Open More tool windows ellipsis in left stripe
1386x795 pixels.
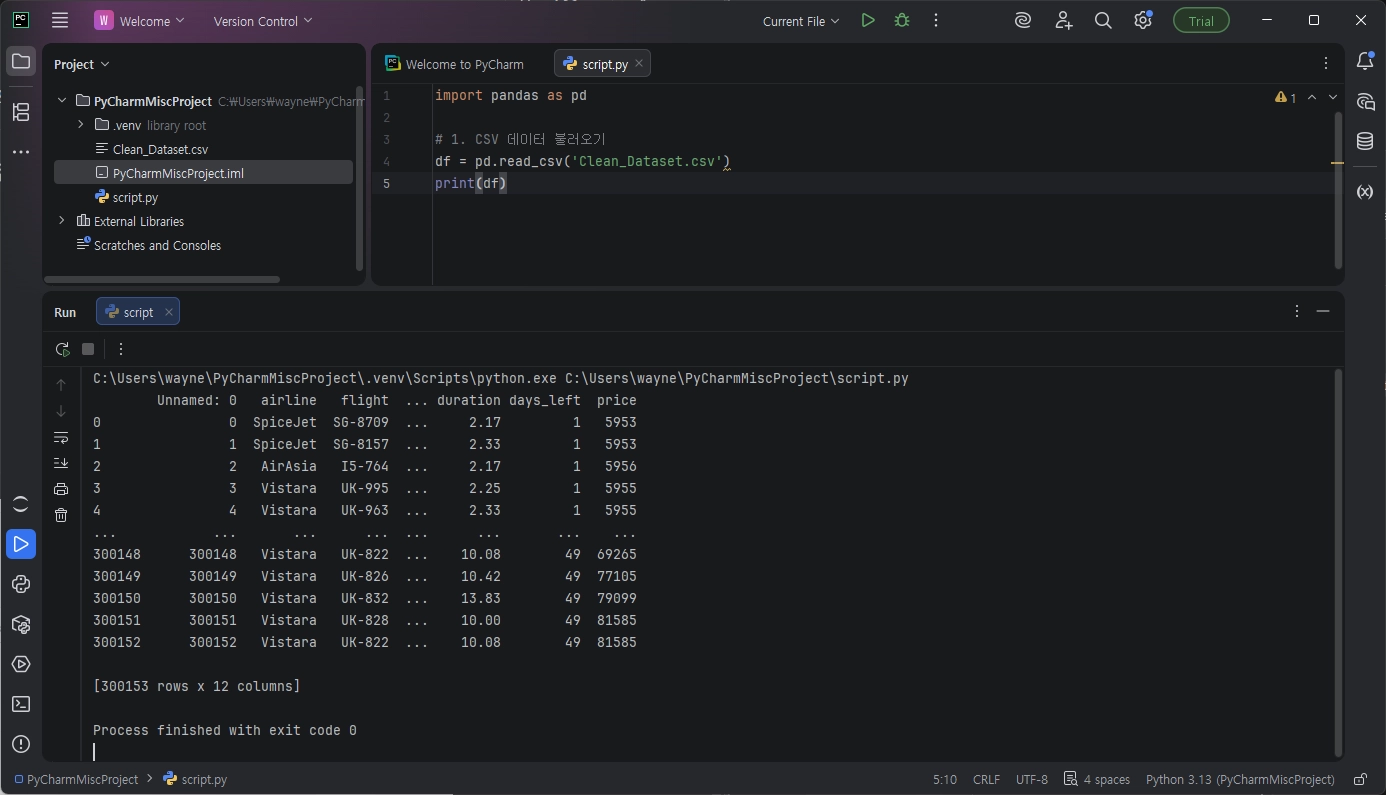pyautogui.click(x=20, y=152)
